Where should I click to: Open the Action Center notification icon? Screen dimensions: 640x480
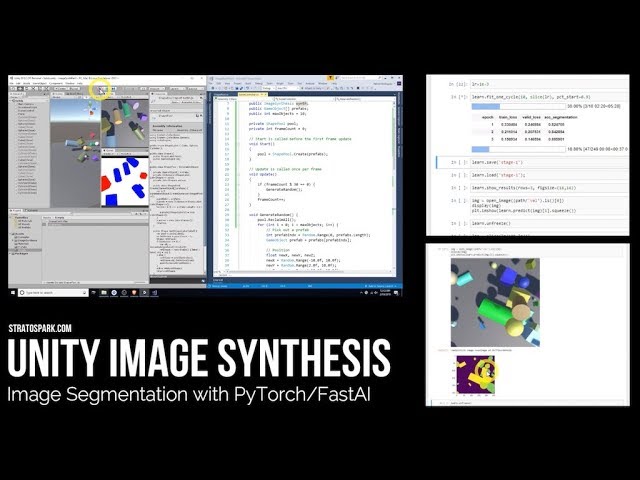(396, 293)
